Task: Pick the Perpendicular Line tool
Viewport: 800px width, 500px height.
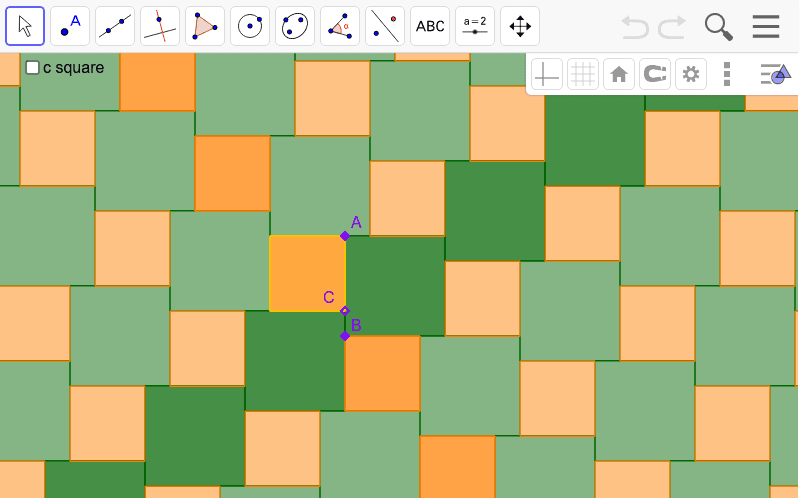Action: click(x=160, y=26)
